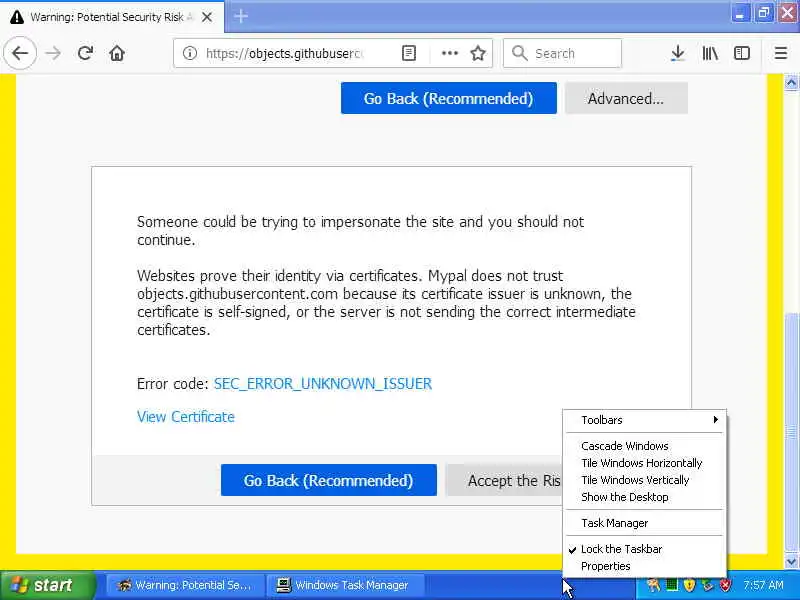Click the search magnifier icon
Screen dimensions: 800x600
point(519,53)
